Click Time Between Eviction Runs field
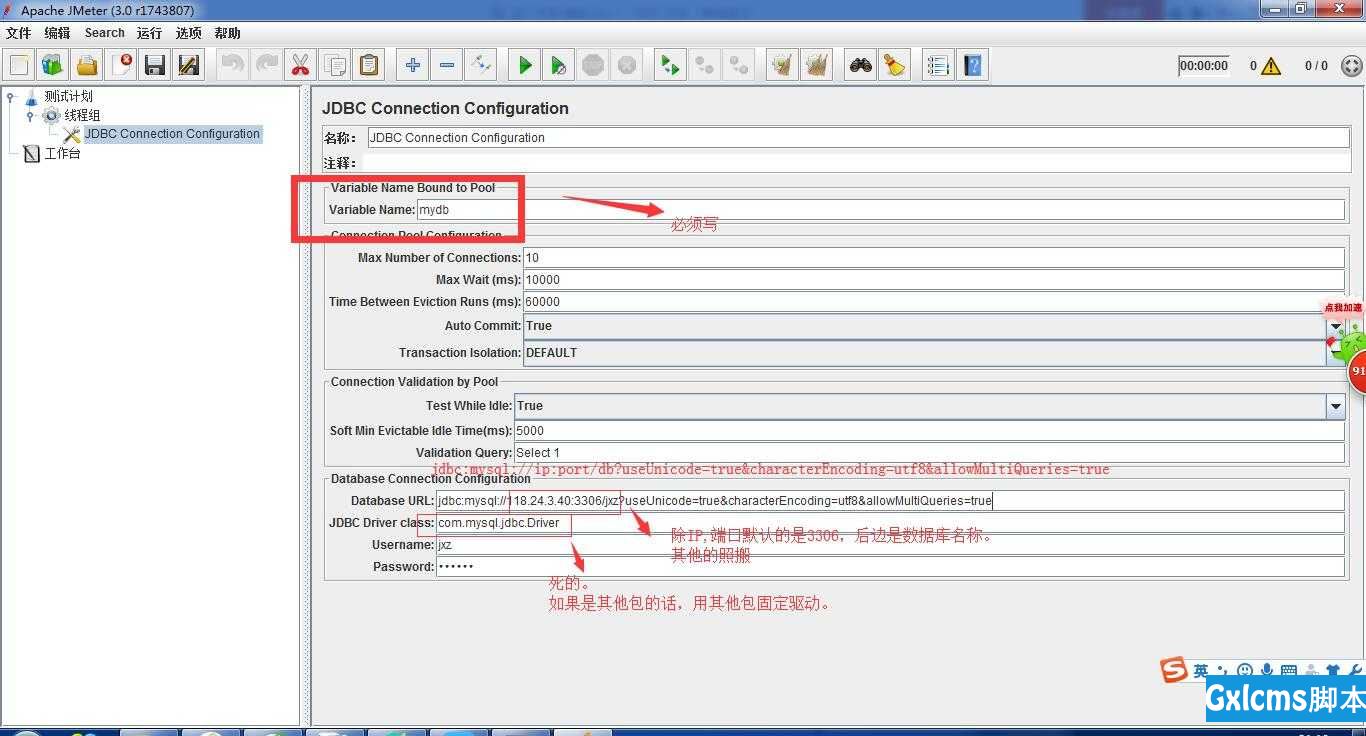1366x736 pixels. pos(934,302)
